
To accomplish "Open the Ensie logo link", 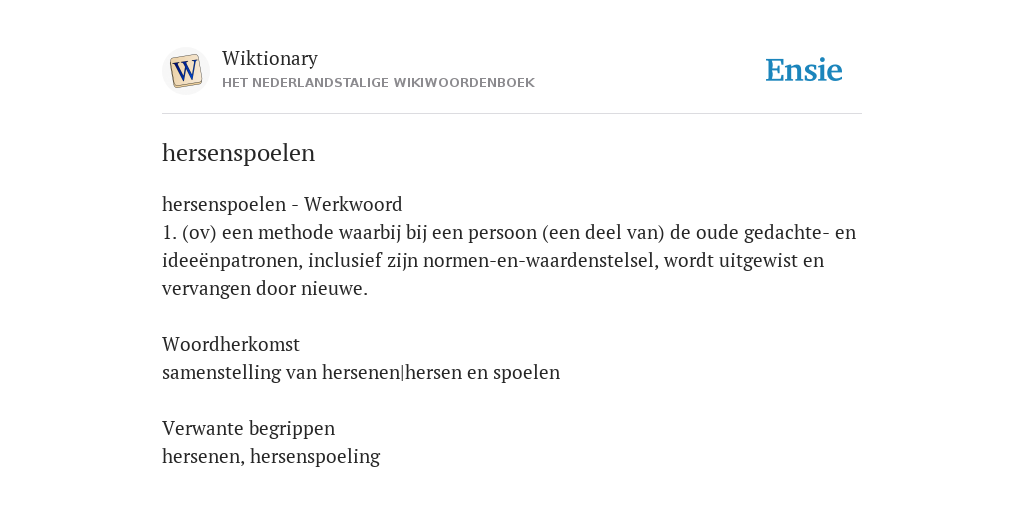I will click(803, 71).
